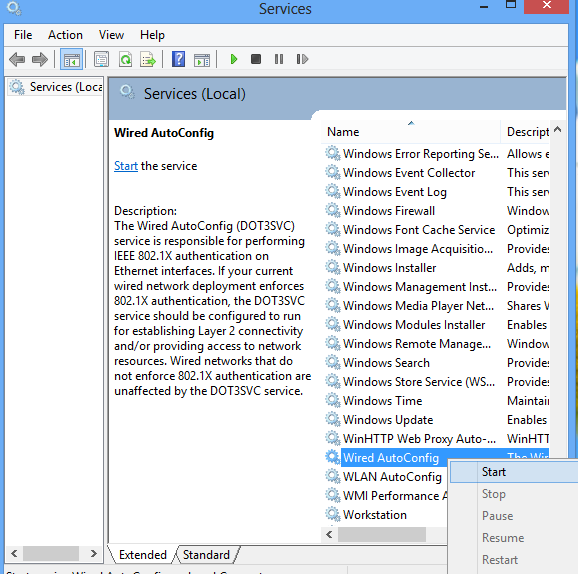Select the Windows Image Acquisitio... row
The width and height of the screenshot is (578, 574).
click(436, 248)
